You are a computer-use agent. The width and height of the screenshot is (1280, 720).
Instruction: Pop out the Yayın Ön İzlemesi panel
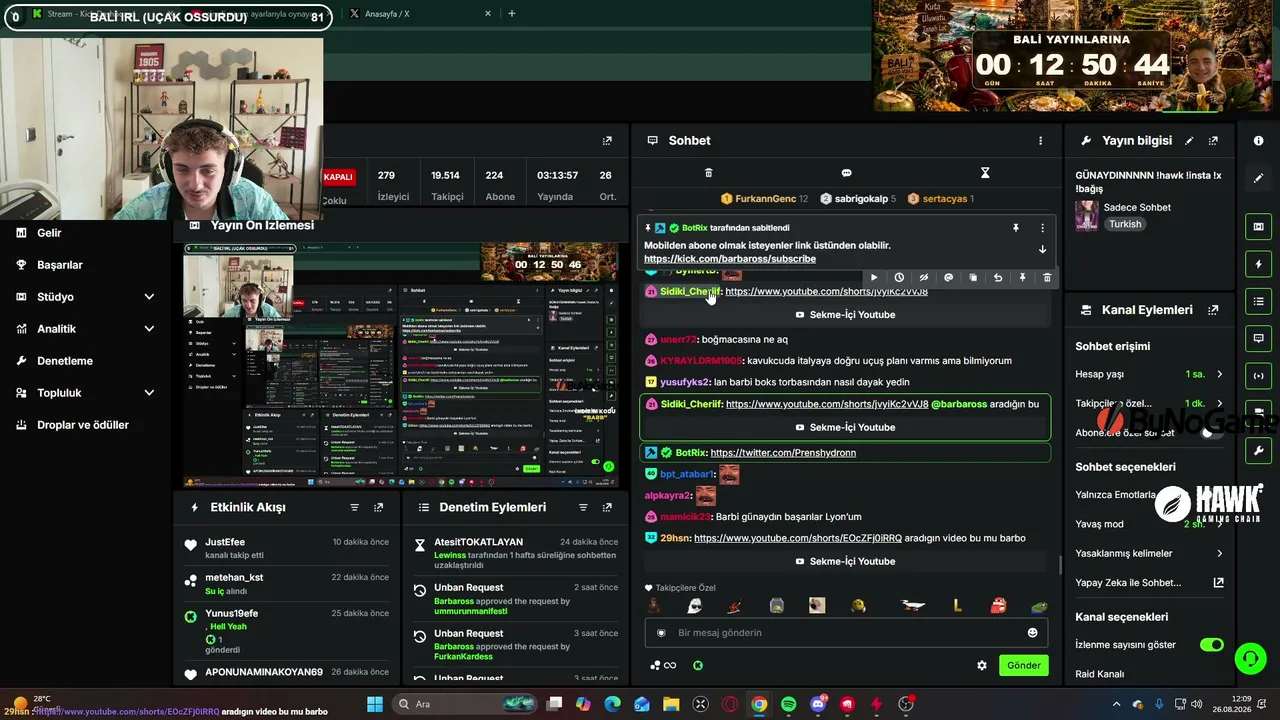pyautogui.click(x=606, y=141)
